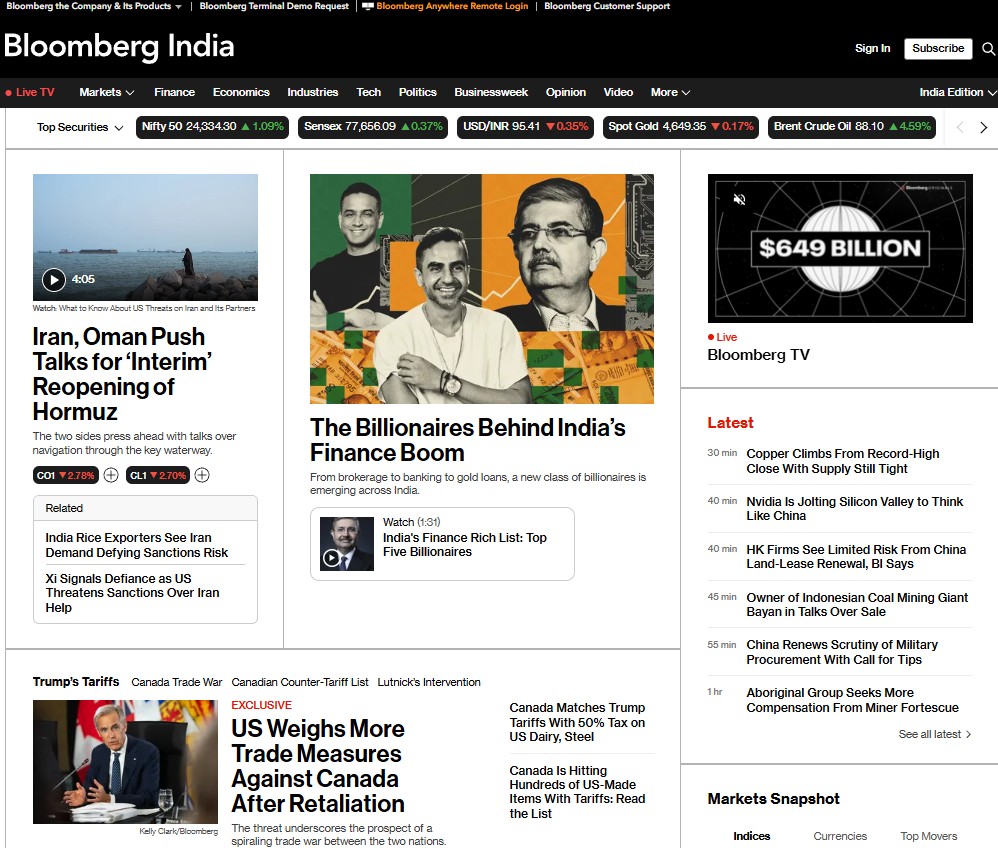Screen dimensions: 998x848
Task: Unmute the Bloomberg TV live video
Action: (739, 199)
